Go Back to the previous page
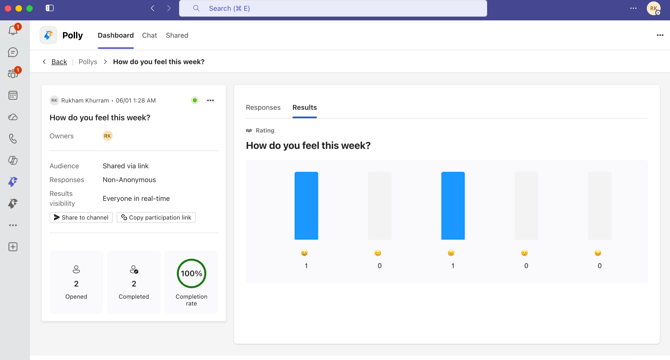Screen dimensions: 670x360 click(59, 62)
